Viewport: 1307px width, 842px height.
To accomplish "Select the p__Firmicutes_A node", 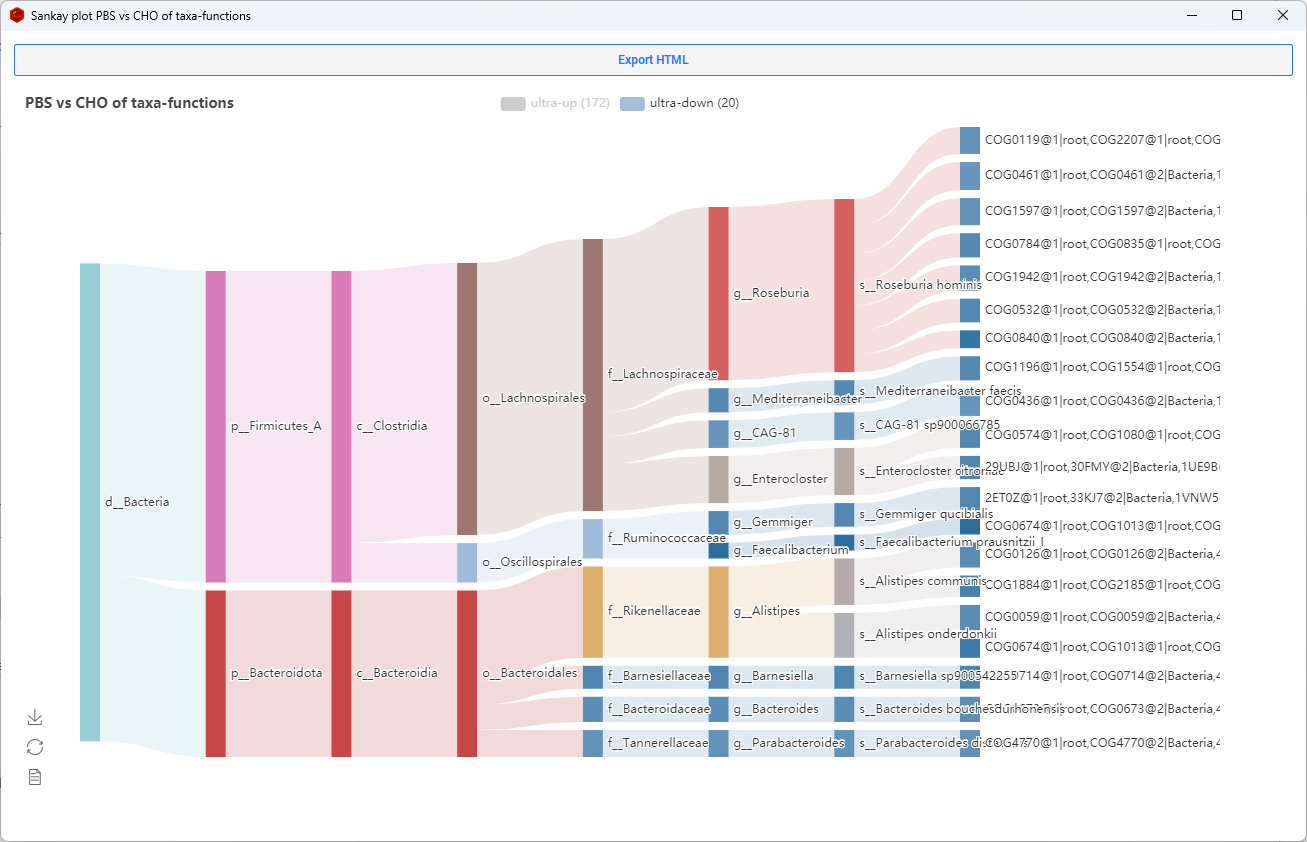I will (216, 426).
